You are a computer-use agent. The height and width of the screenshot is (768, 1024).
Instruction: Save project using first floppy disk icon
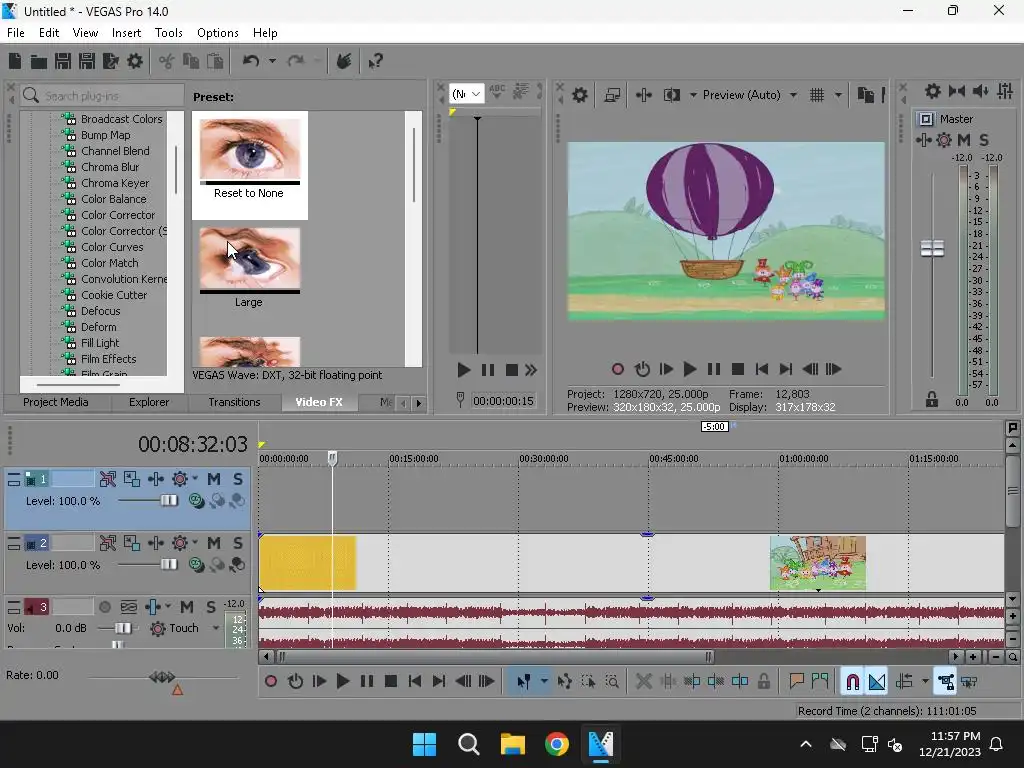63,61
